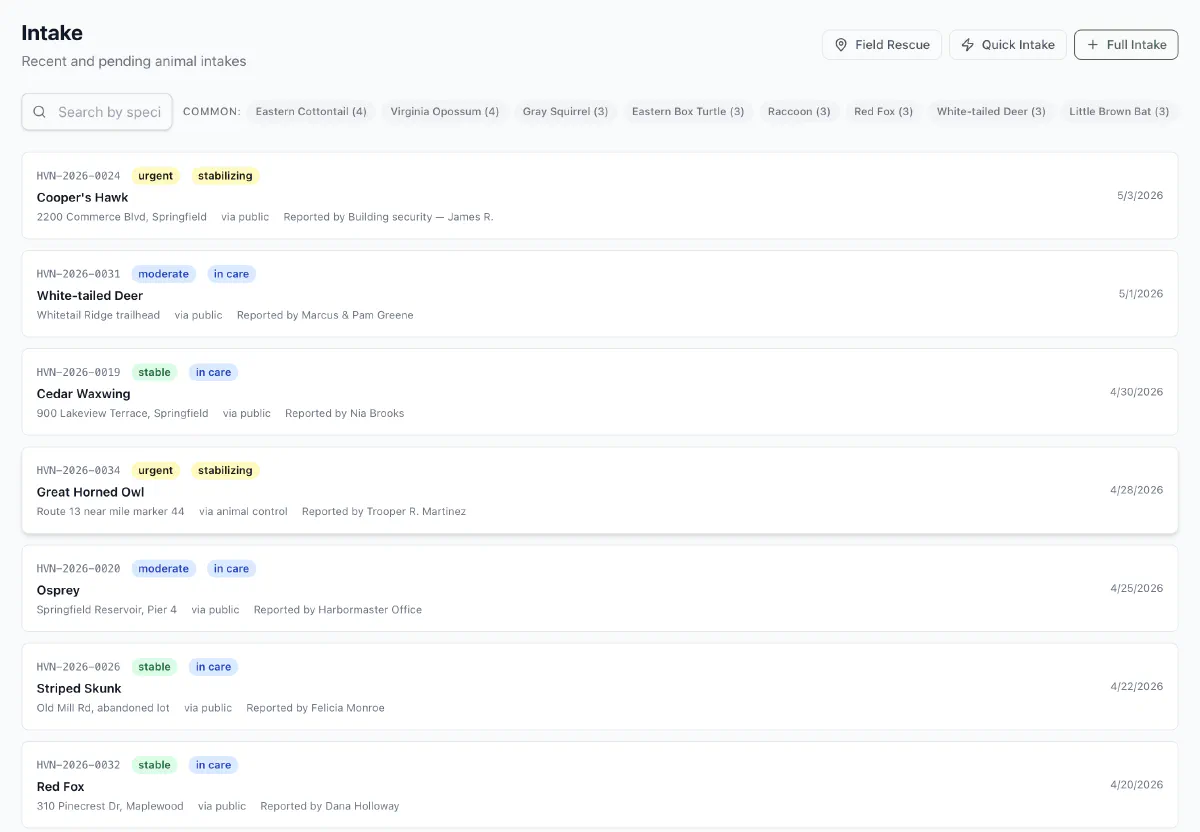Click the date 4/28/2026

tap(1137, 490)
